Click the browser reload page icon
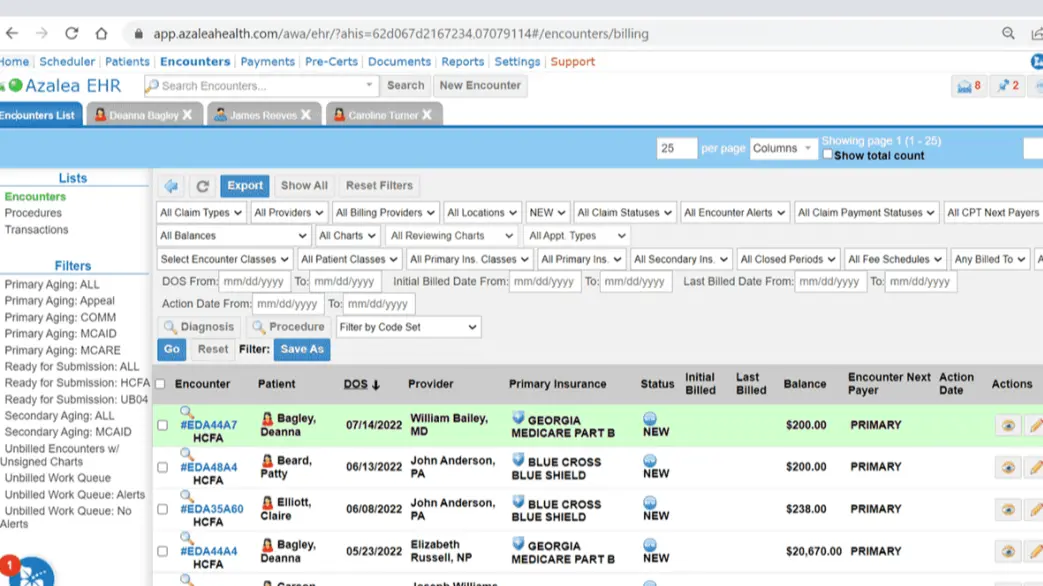 [x=71, y=33]
